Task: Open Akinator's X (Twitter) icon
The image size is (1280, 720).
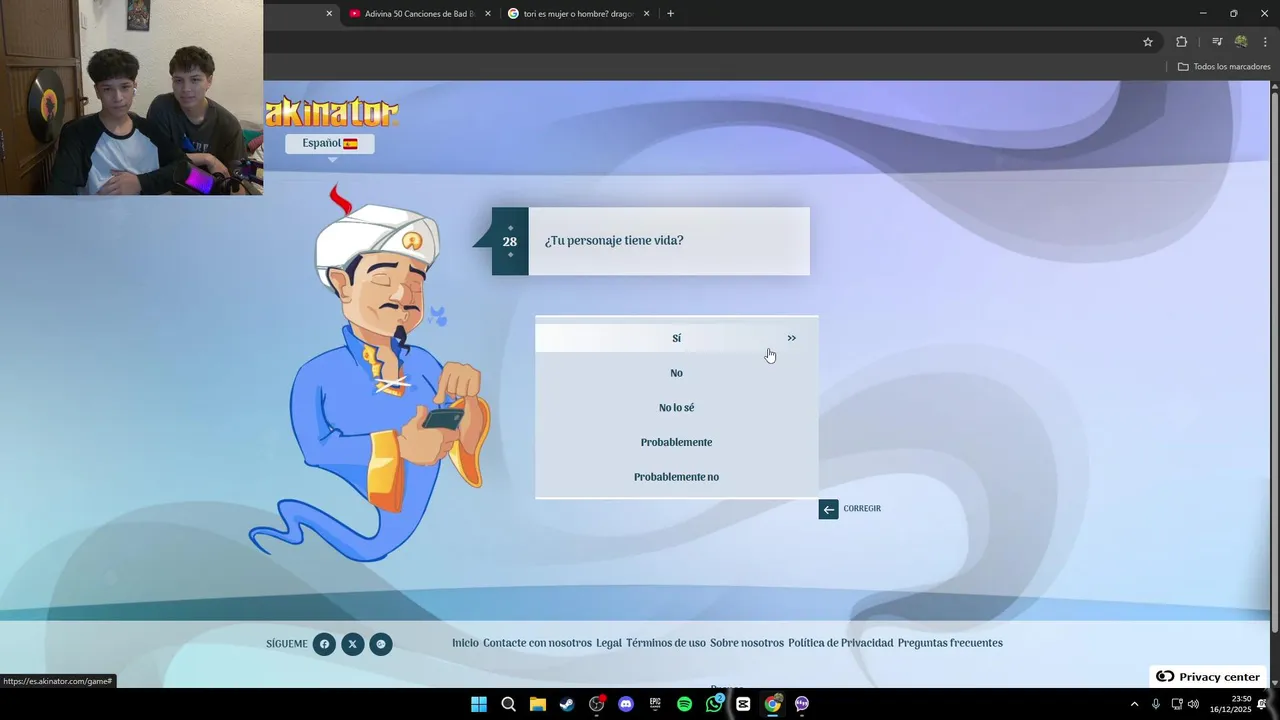Action: tap(352, 644)
